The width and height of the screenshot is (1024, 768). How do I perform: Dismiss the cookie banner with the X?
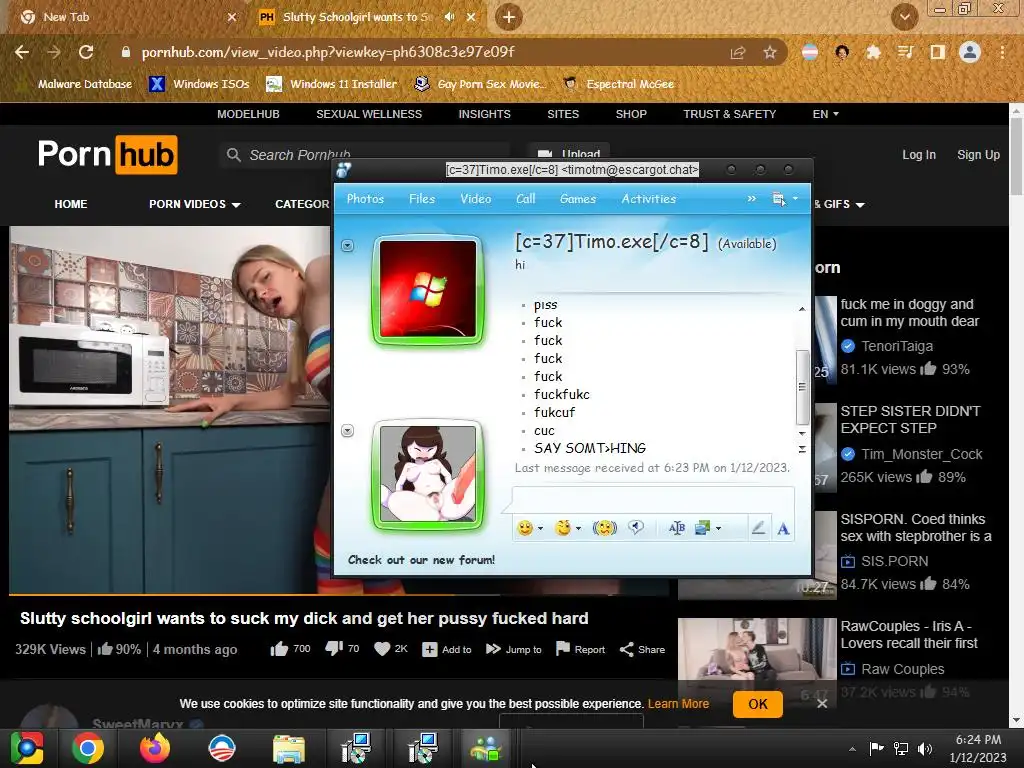pyautogui.click(x=822, y=703)
